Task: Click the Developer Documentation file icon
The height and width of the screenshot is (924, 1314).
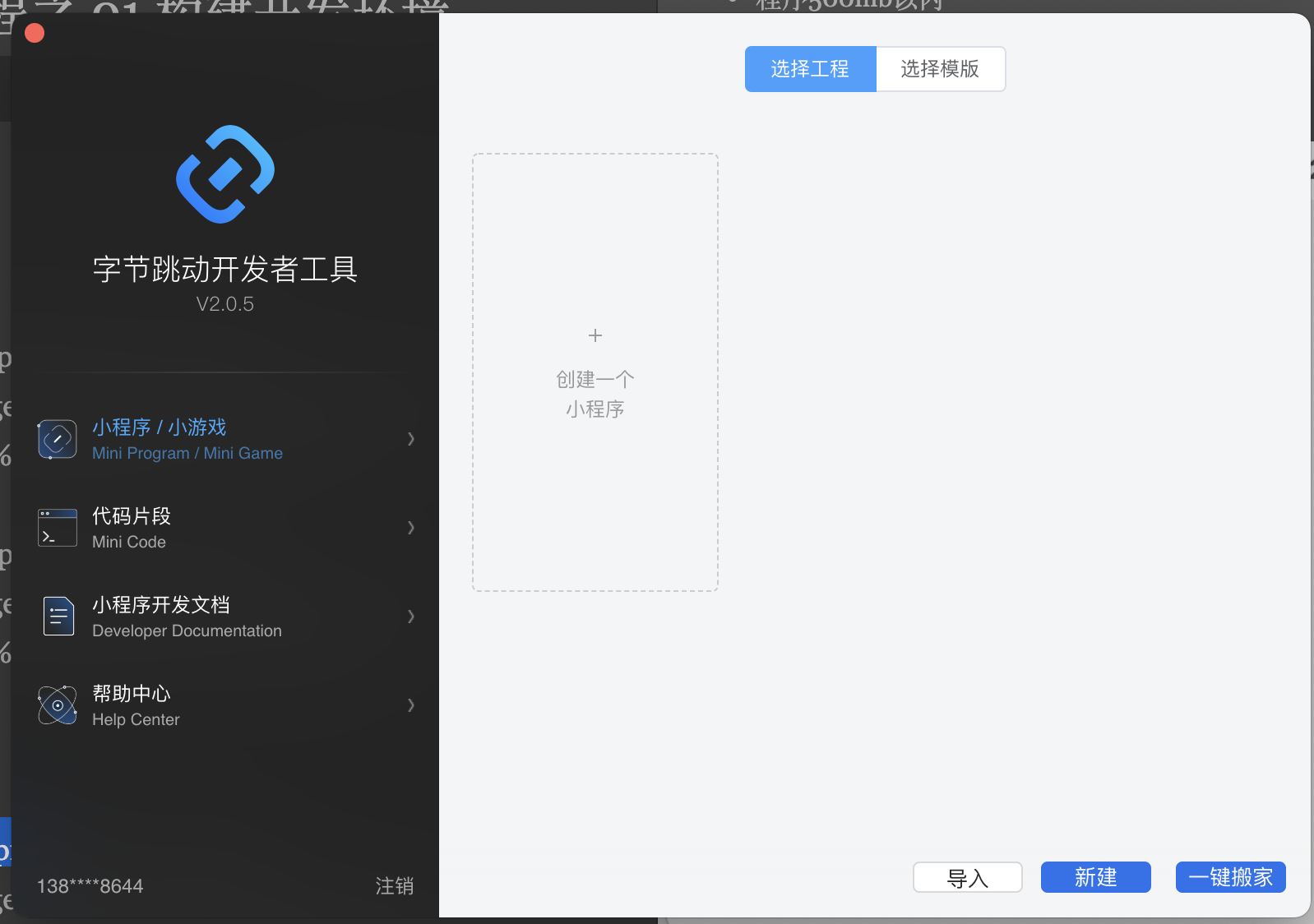Action: [58, 617]
